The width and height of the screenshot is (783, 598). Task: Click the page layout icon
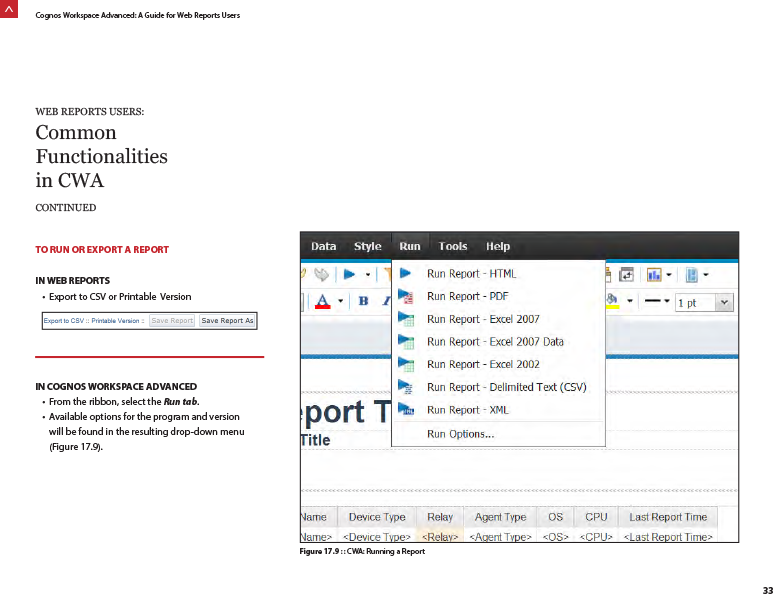click(x=692, y=275)
